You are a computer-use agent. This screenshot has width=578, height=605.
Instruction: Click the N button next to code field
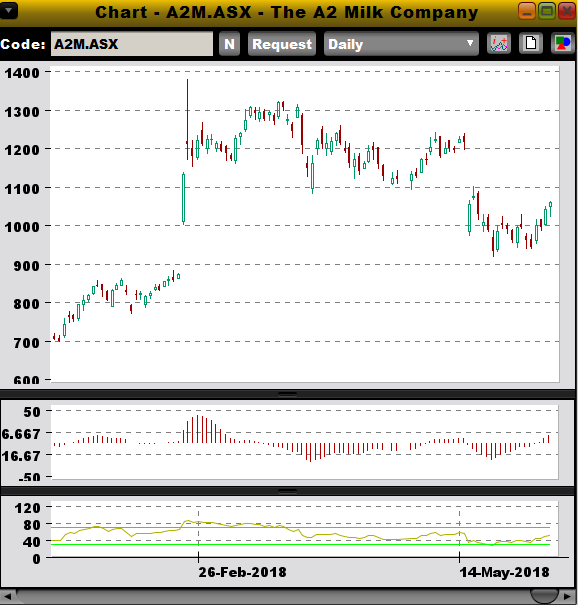229,44
